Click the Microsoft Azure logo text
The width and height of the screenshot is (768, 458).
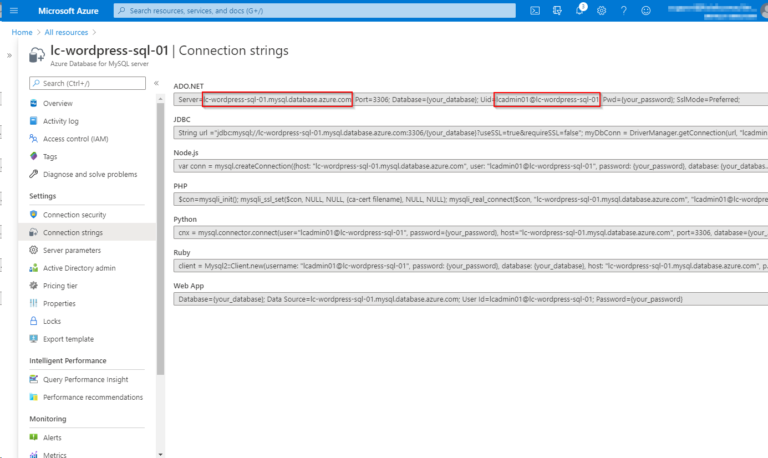(68, 11)
